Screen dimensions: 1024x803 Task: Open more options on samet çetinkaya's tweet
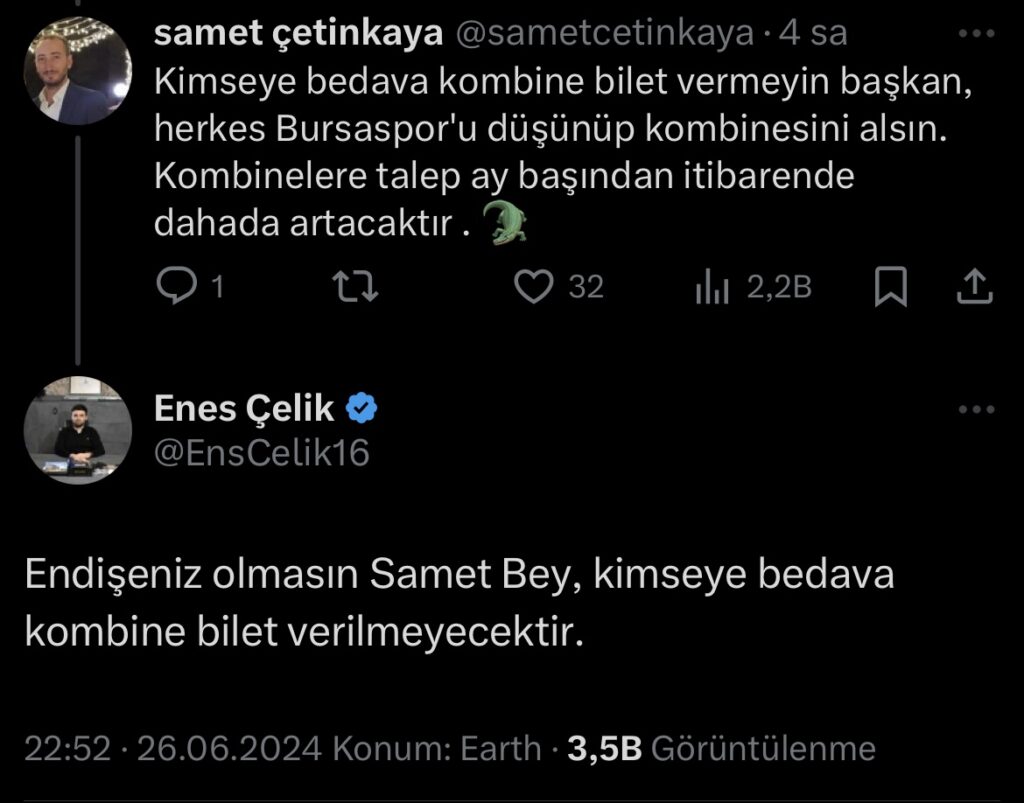[976, 33]
